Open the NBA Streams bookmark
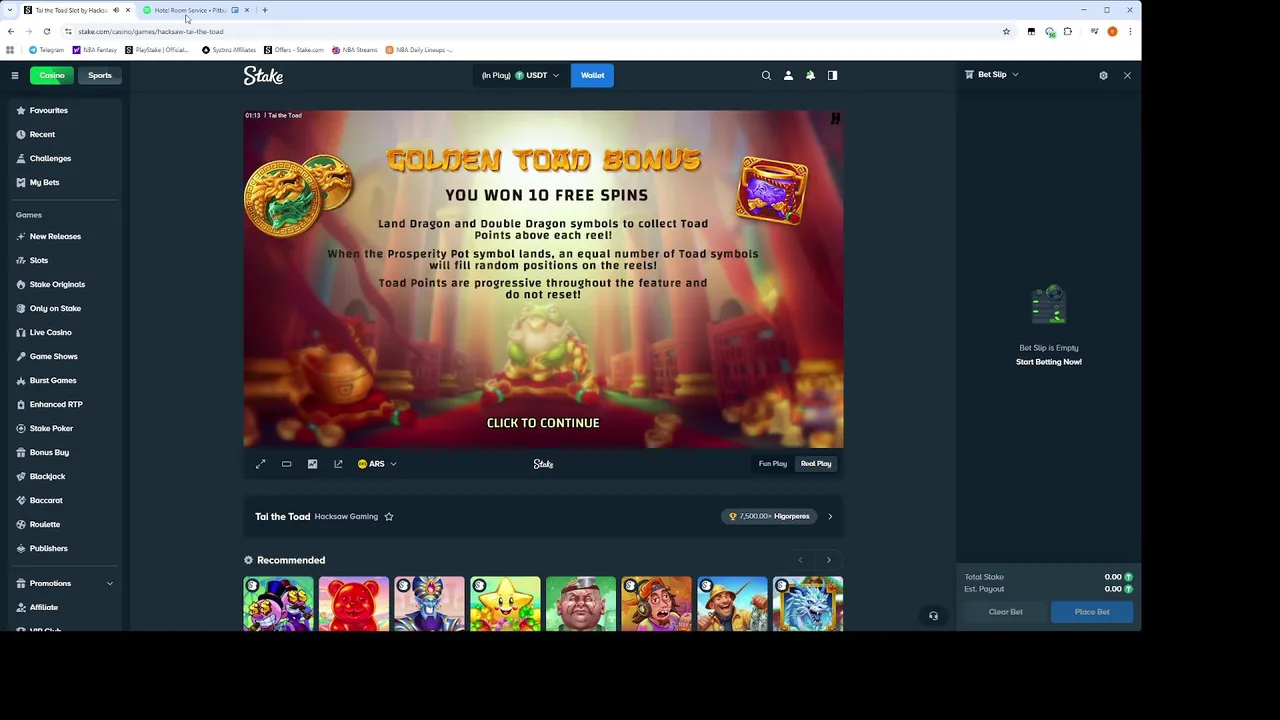Viewport: 1280px width, 720px height. (x=355, y=50)
